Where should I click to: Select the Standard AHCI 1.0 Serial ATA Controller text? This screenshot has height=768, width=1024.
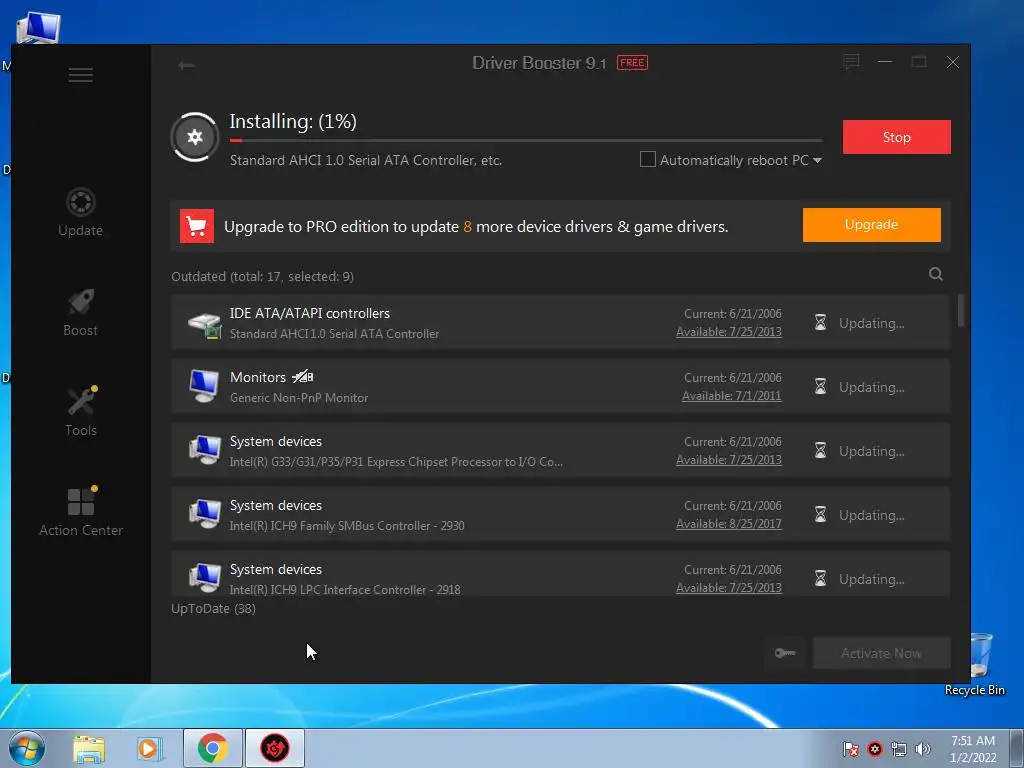click(x=334, y=334)
